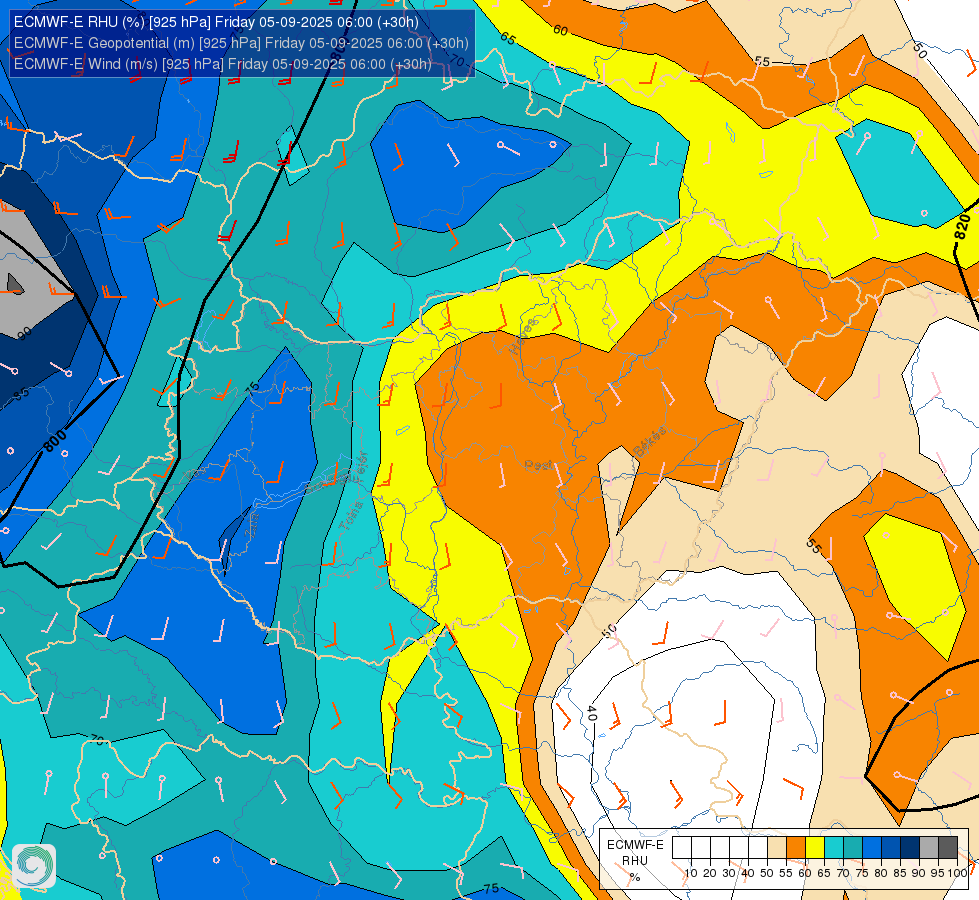Click the orange 55-60 legend swatch
Viewport: 979px width, 900px height.
(796, 848)
